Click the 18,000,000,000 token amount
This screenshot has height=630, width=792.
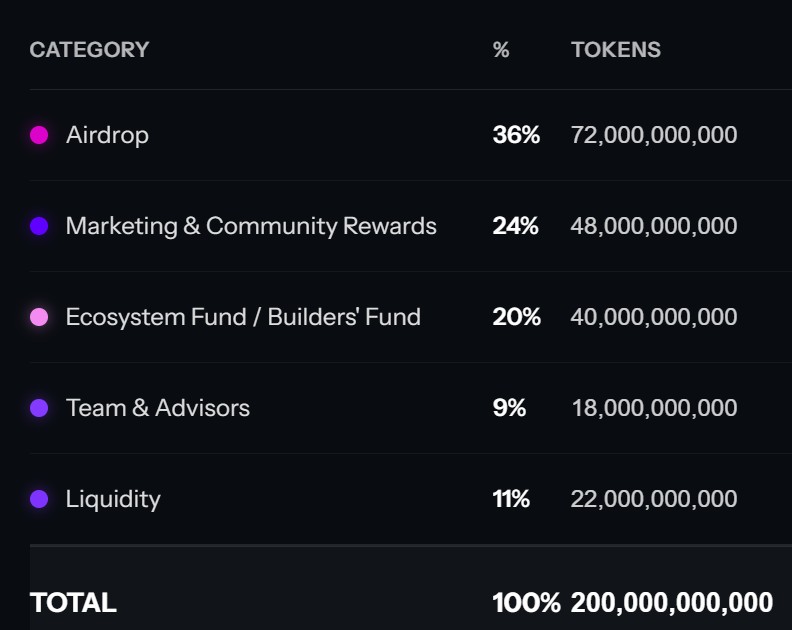(x=654, y=408)
